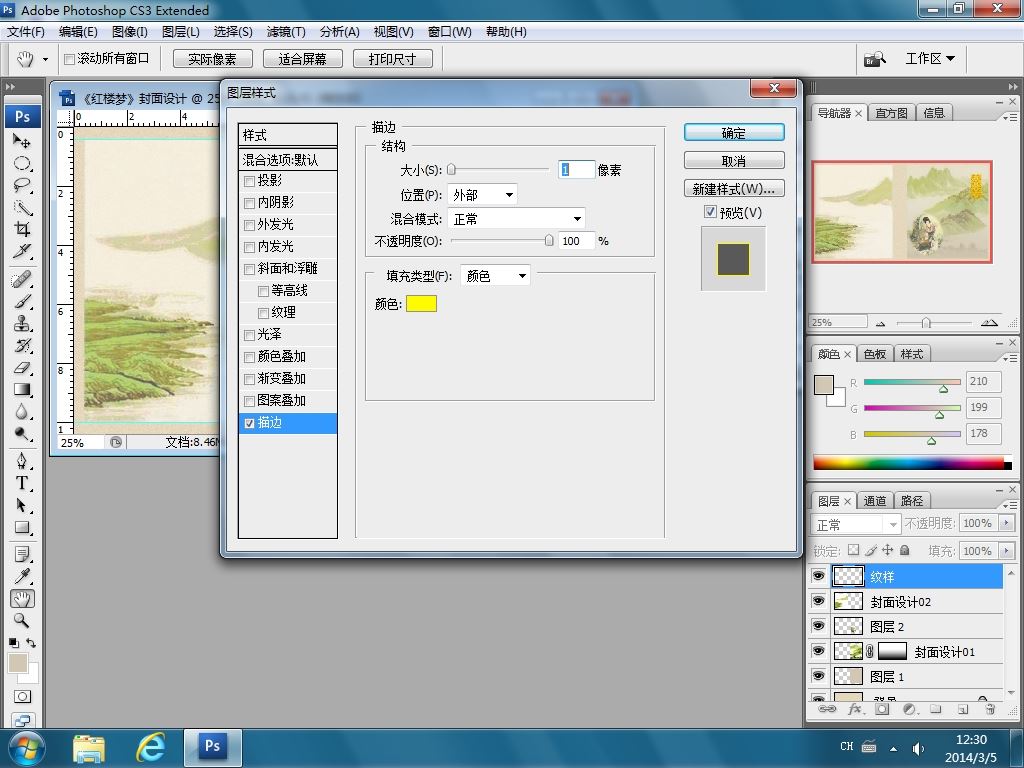The image size is (1024, 768).
Task: Select the Move tool
Action: pos(22,141)
